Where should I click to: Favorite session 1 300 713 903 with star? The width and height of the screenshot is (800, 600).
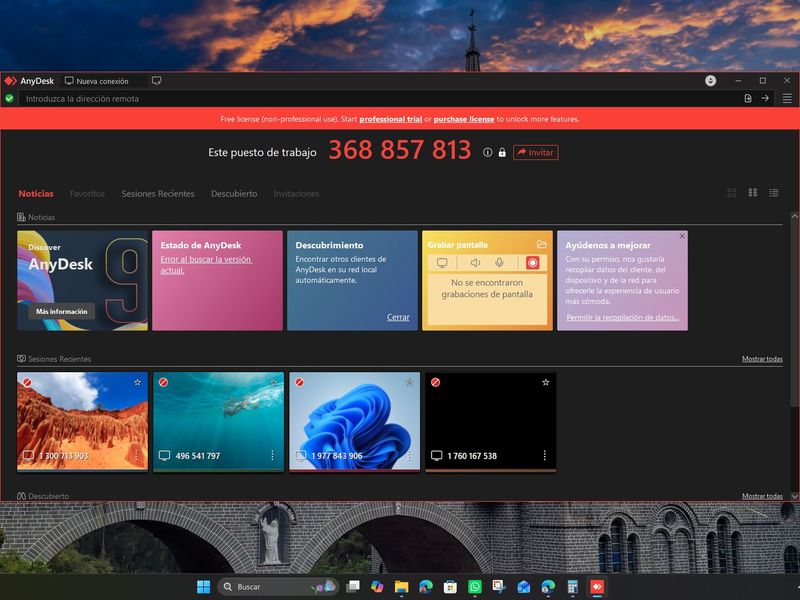pos(137,382)
